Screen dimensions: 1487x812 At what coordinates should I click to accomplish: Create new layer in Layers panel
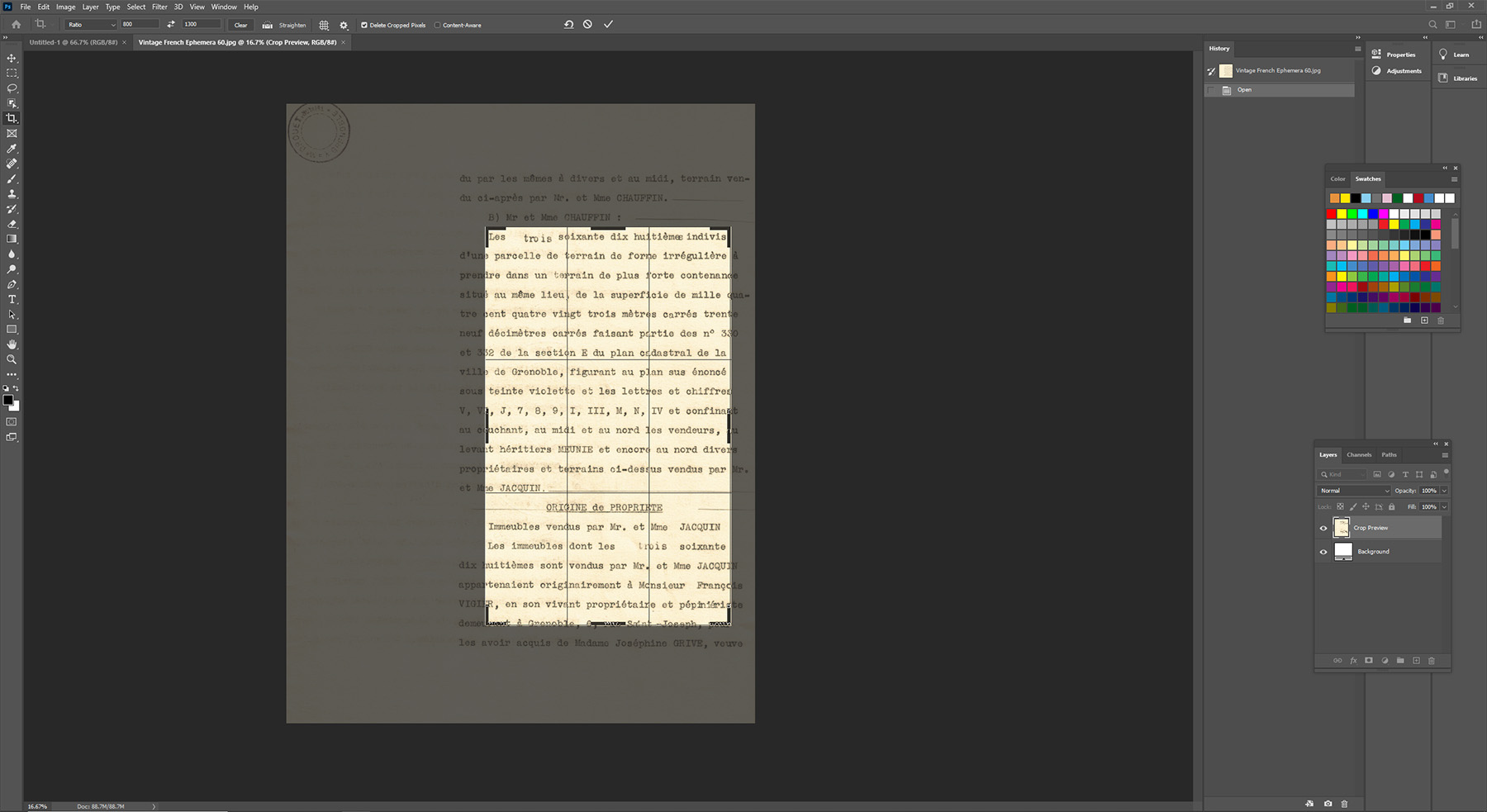click(x=1416, y=661)
